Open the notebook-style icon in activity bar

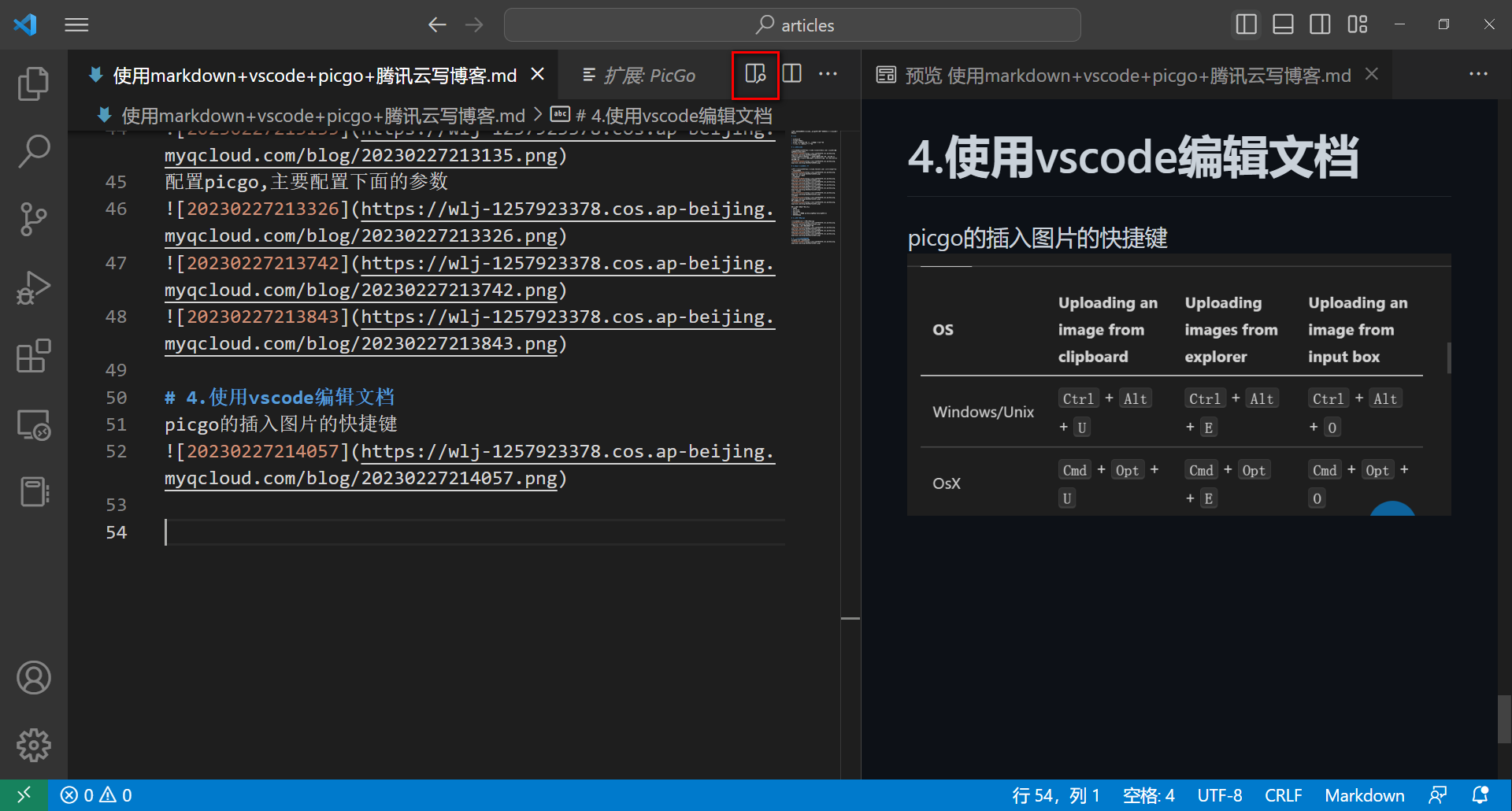tap(33, 492)
